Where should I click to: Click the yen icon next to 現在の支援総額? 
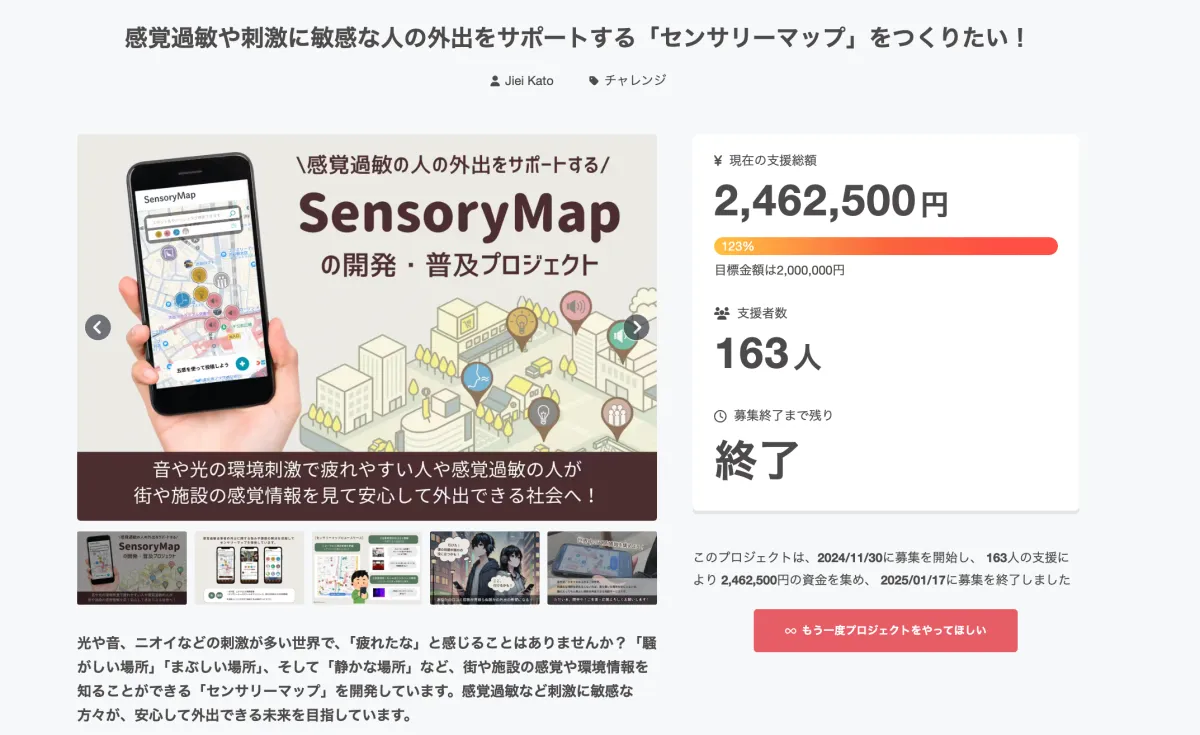(x=719, y=160)
